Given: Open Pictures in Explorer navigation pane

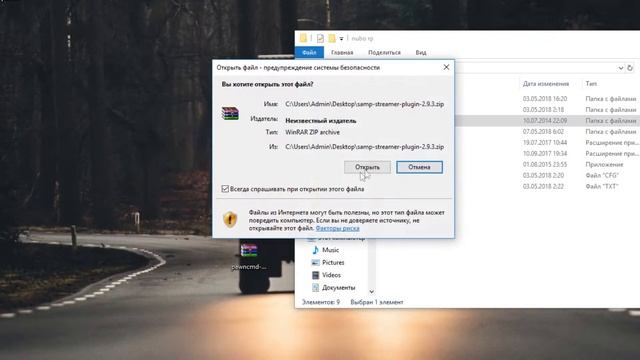Looking at the screenshot, I should (x=333, y=262).
